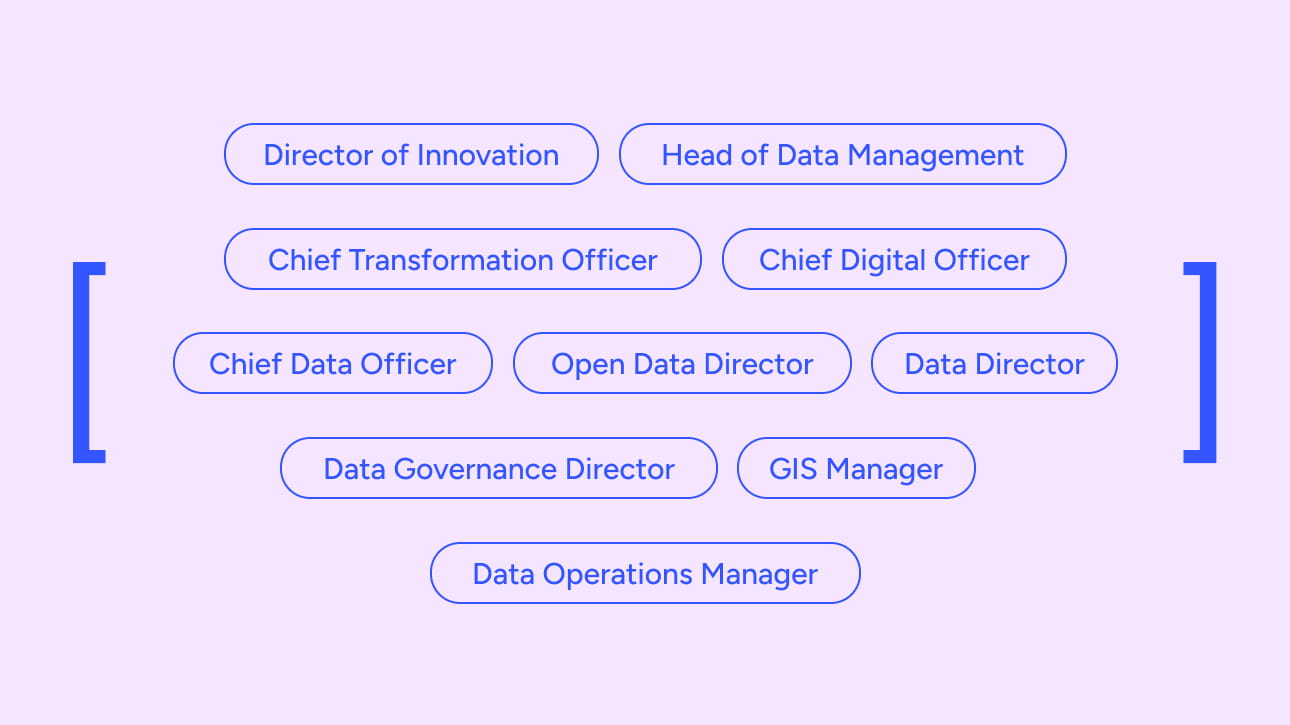1290x725 pixels.
Task: Select the Data Governance Director tag
Action: [x=498, y=469]
